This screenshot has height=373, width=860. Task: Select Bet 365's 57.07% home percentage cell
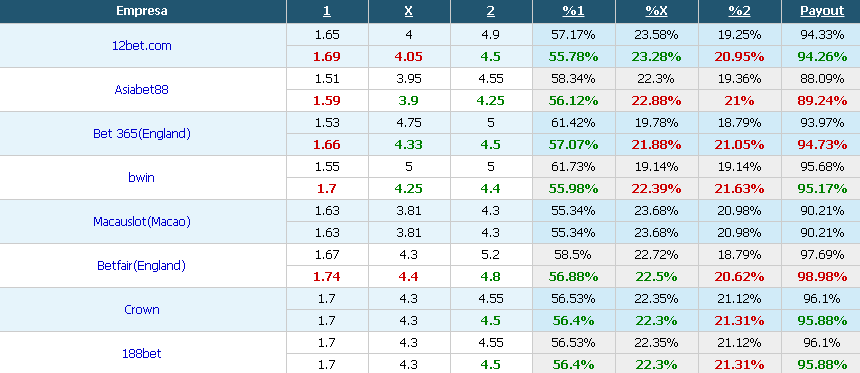(574, 145)
